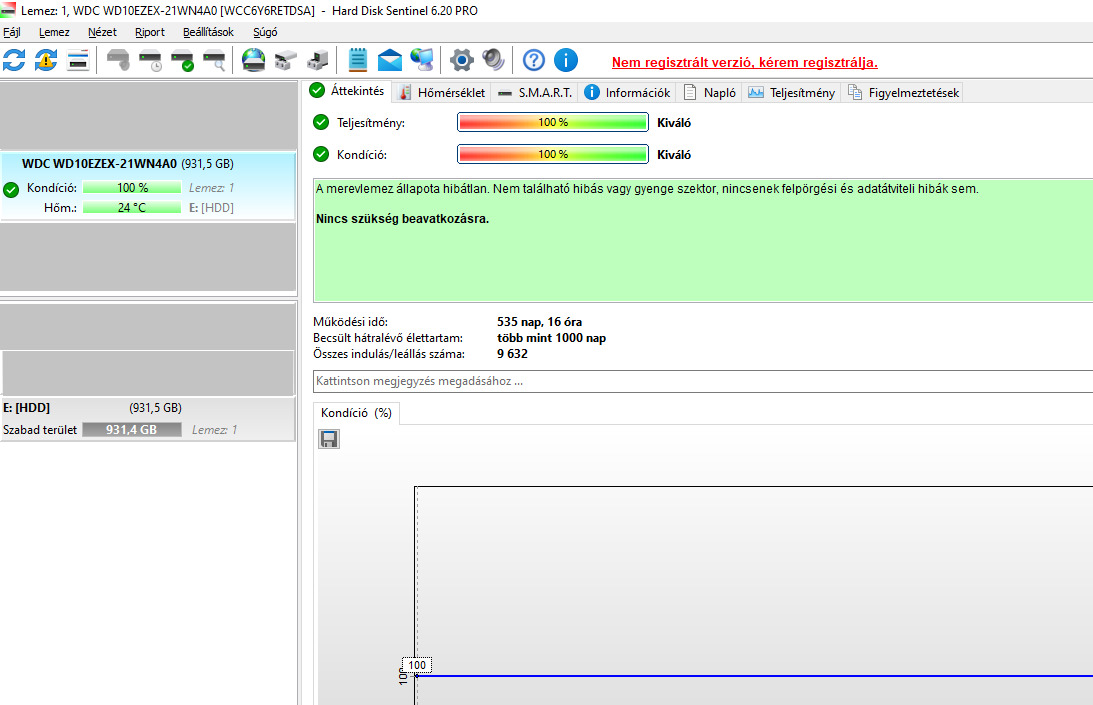This screenshot has height=705, width=1093.
Task: Open help with the question mark icon
Action: pyautogui.click(x=534, y=61)
